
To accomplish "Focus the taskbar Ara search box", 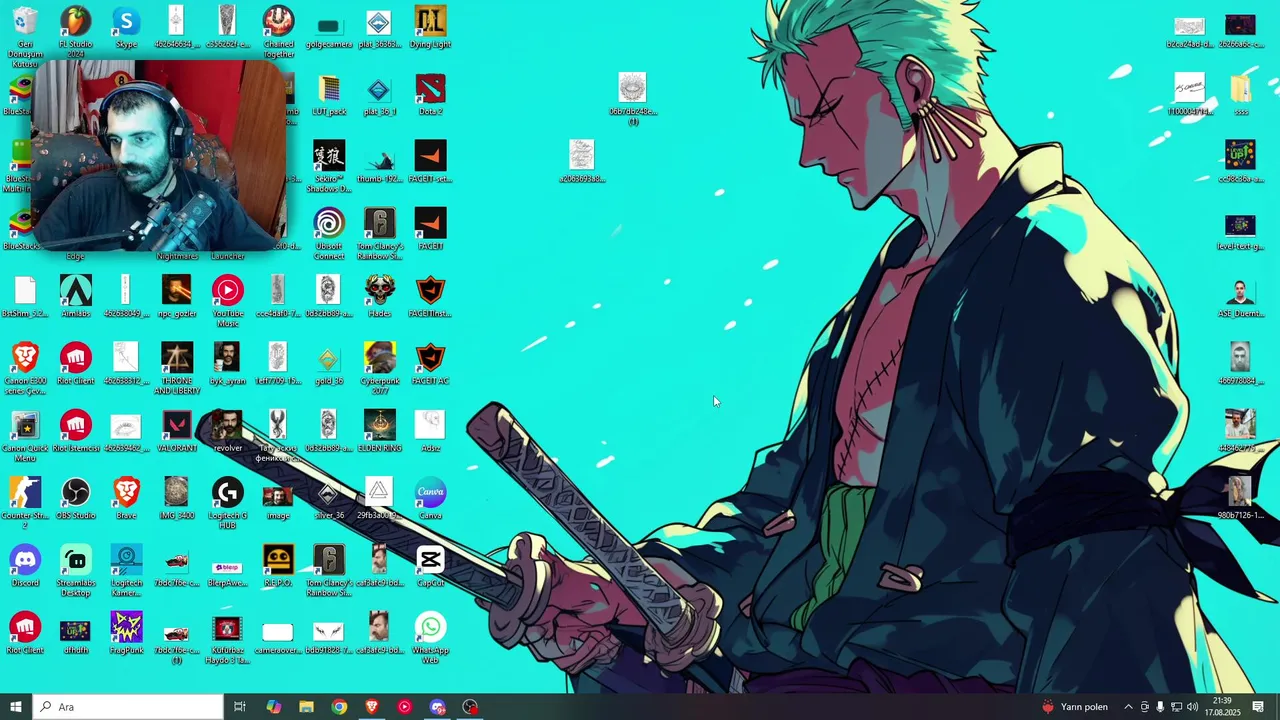I will pos(127,707).
